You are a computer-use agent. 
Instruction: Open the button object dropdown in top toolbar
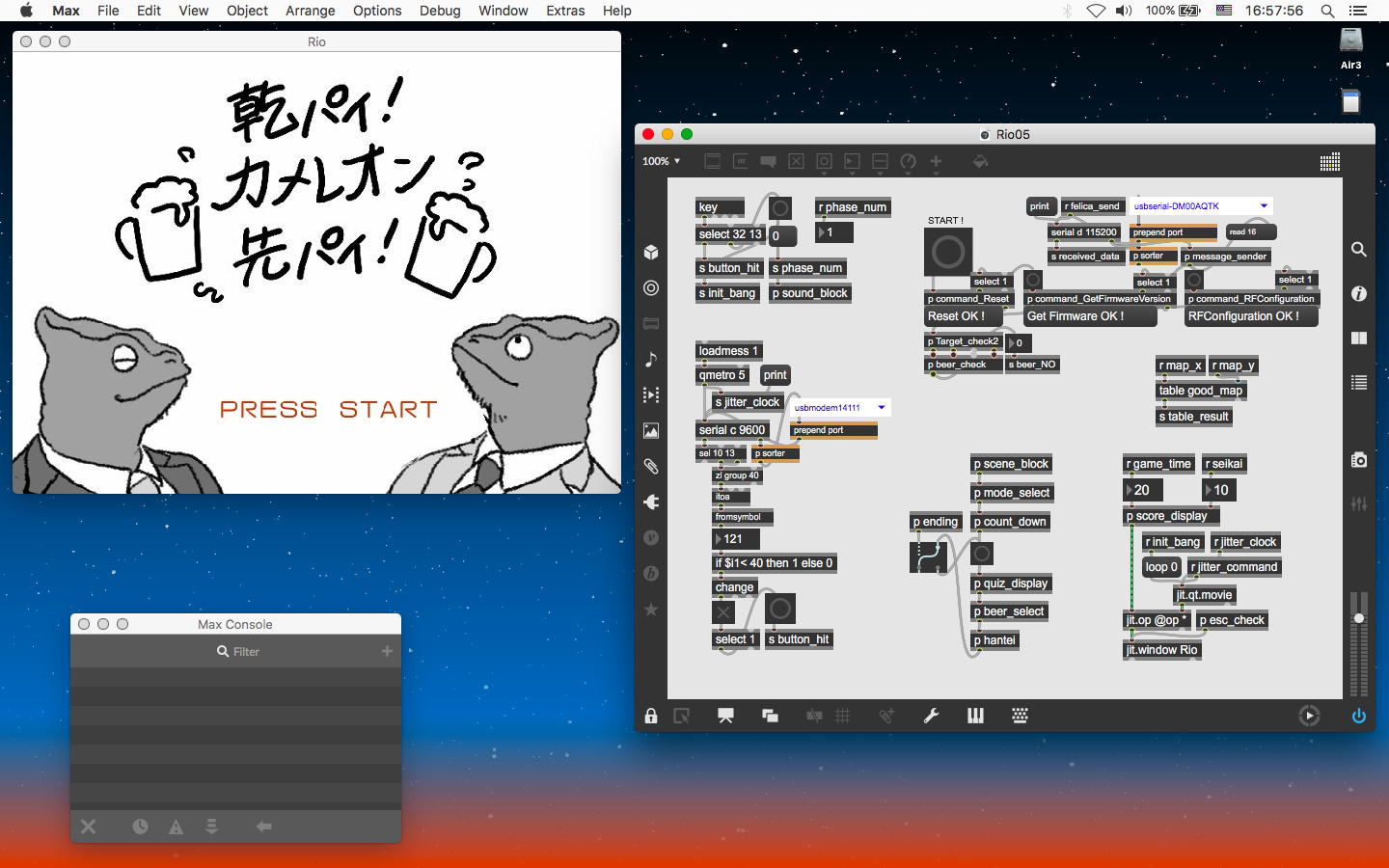click(824, 161)
